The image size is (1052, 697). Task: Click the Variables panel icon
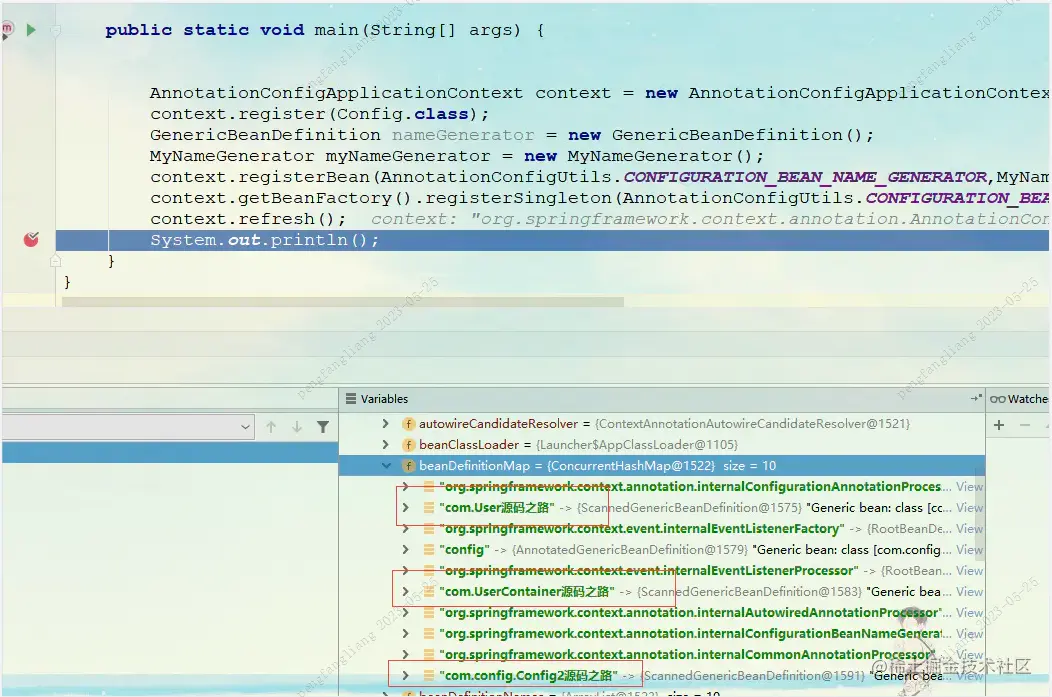coord(351,398)
